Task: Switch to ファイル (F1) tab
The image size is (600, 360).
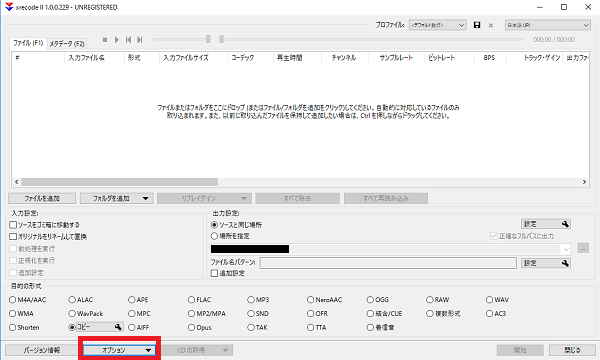Action: point(28,43)
